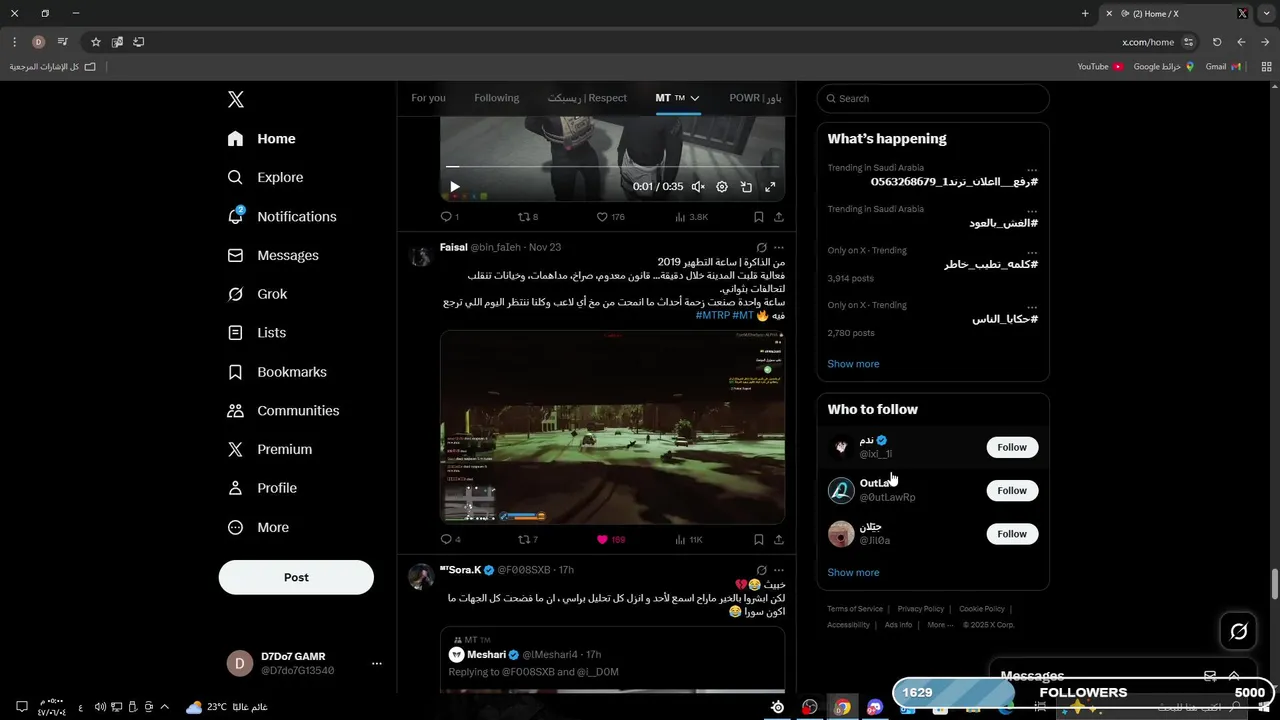Follow the @ixl_1l account

(x=1012, y=447)
